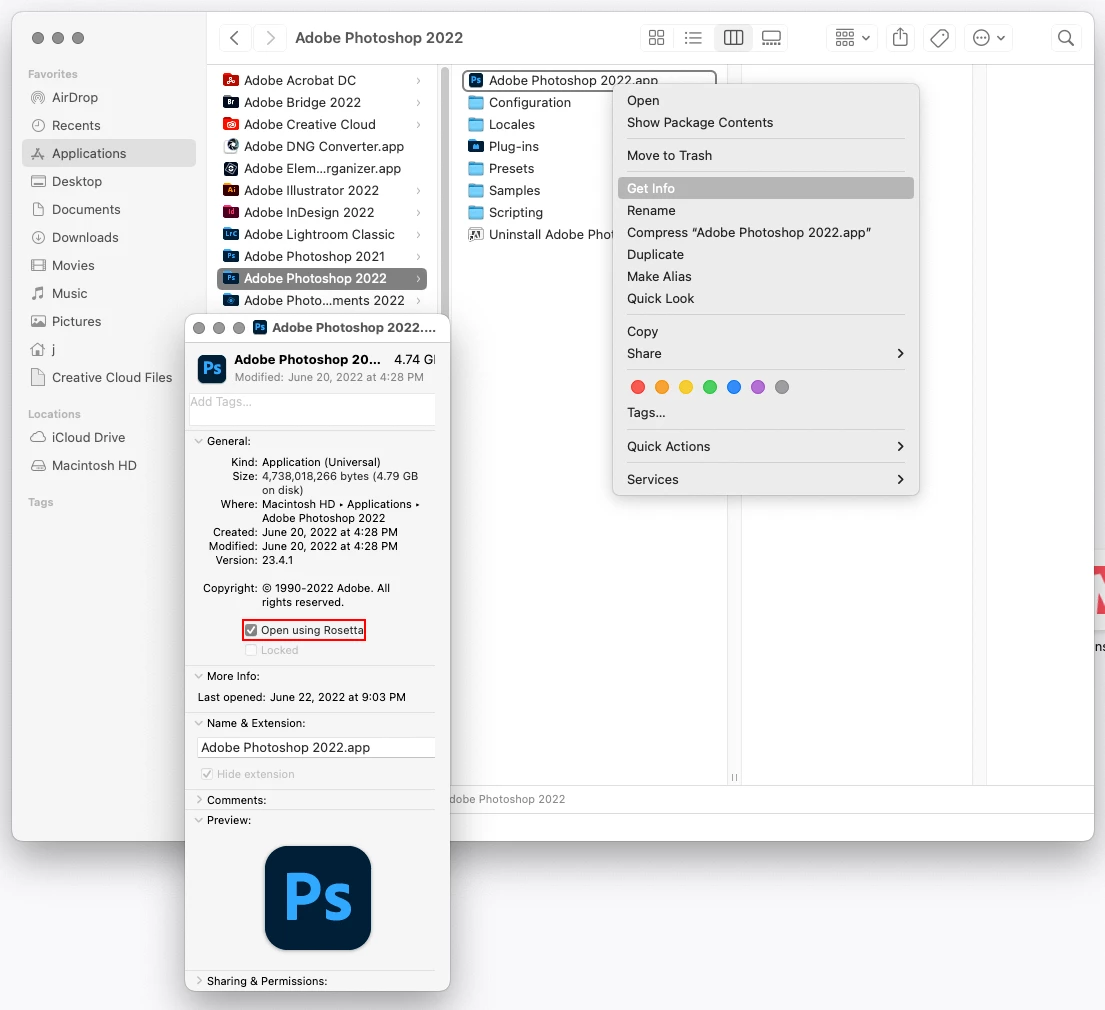
Task: Choose Move to Trash in context menu
Action: 765,156
